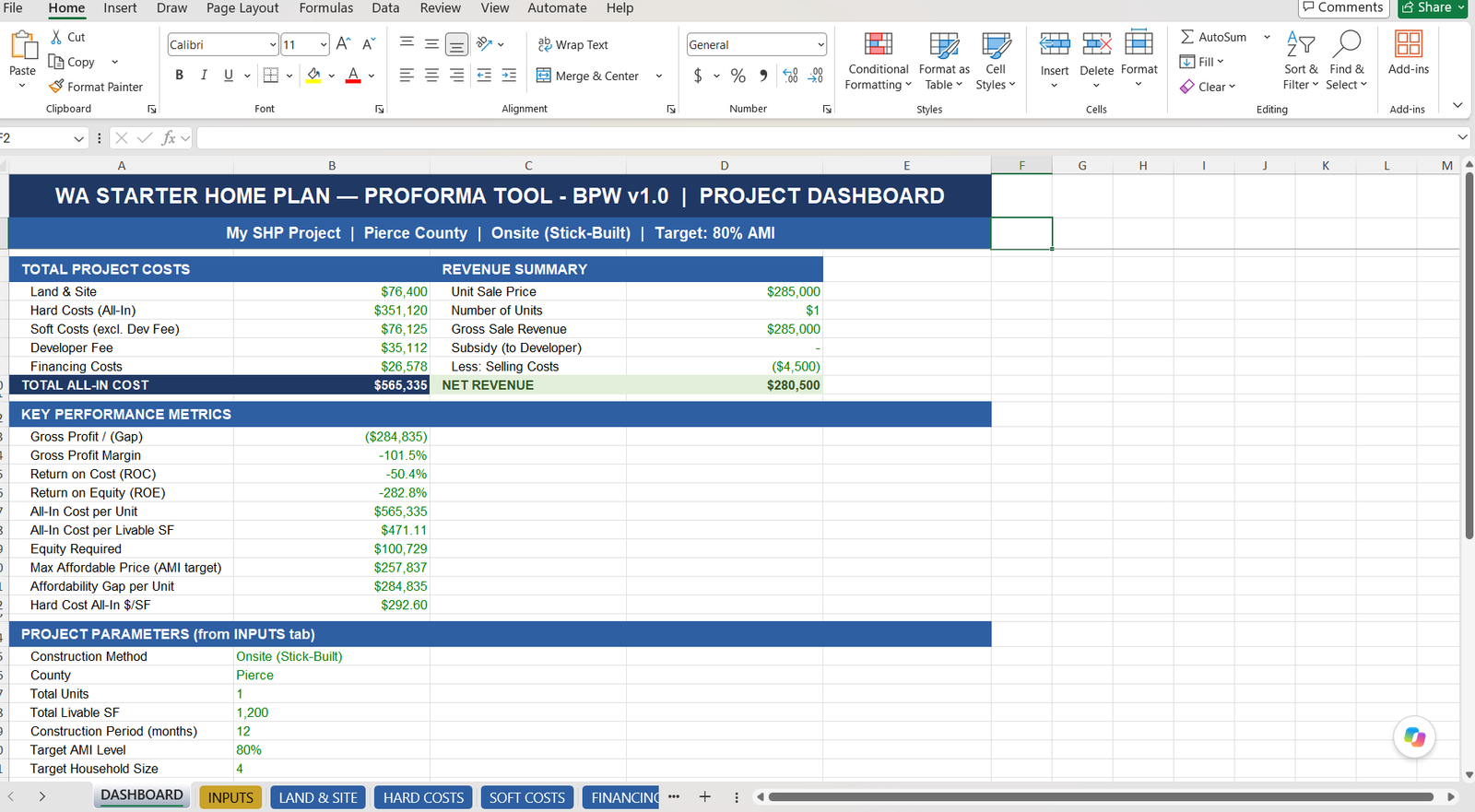This screenshot has width=1475, height=812.
Task: Decrease cell indent
Action: point(484,76)
